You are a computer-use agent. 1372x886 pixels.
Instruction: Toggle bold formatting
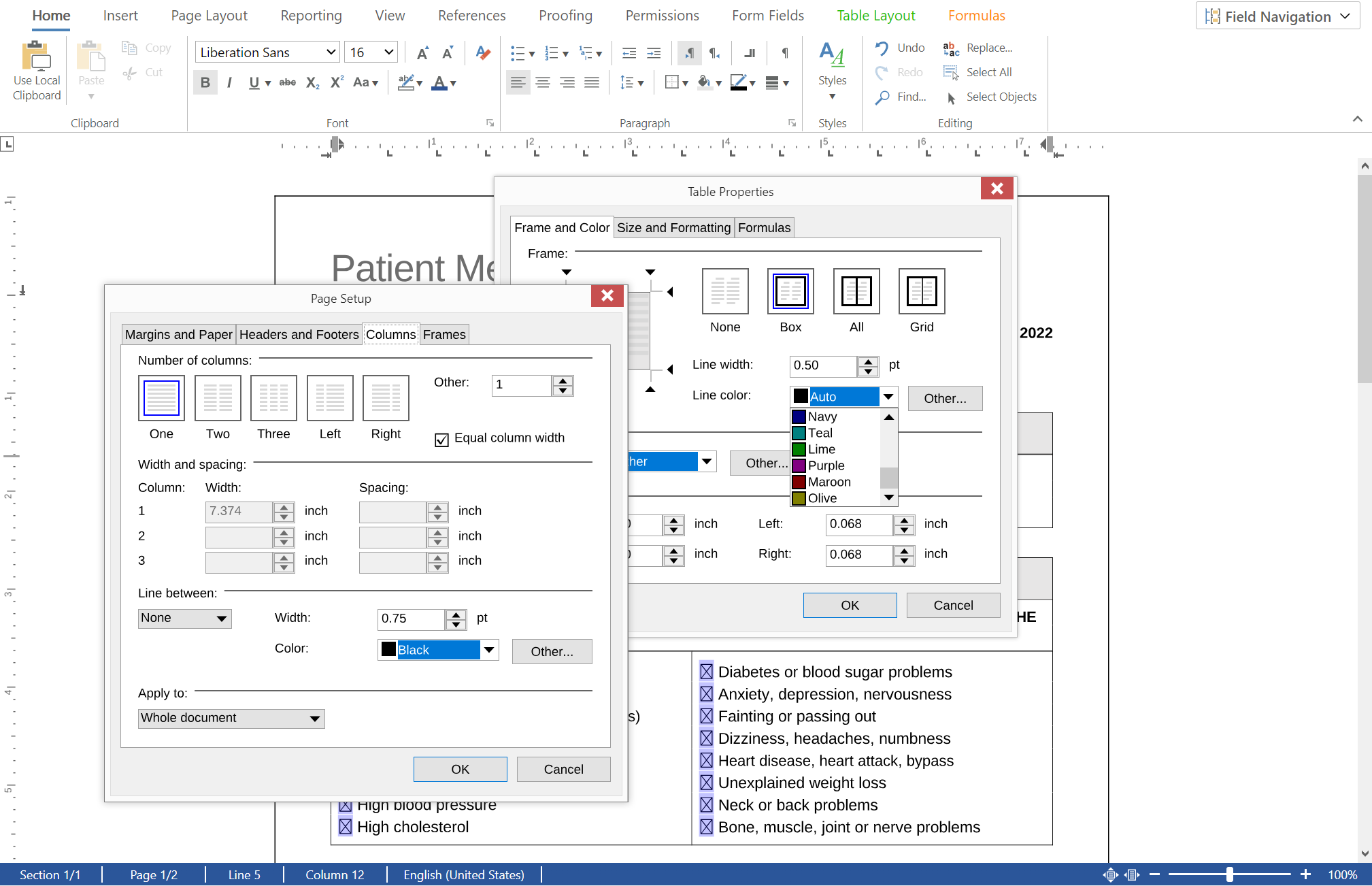point(205,82)
